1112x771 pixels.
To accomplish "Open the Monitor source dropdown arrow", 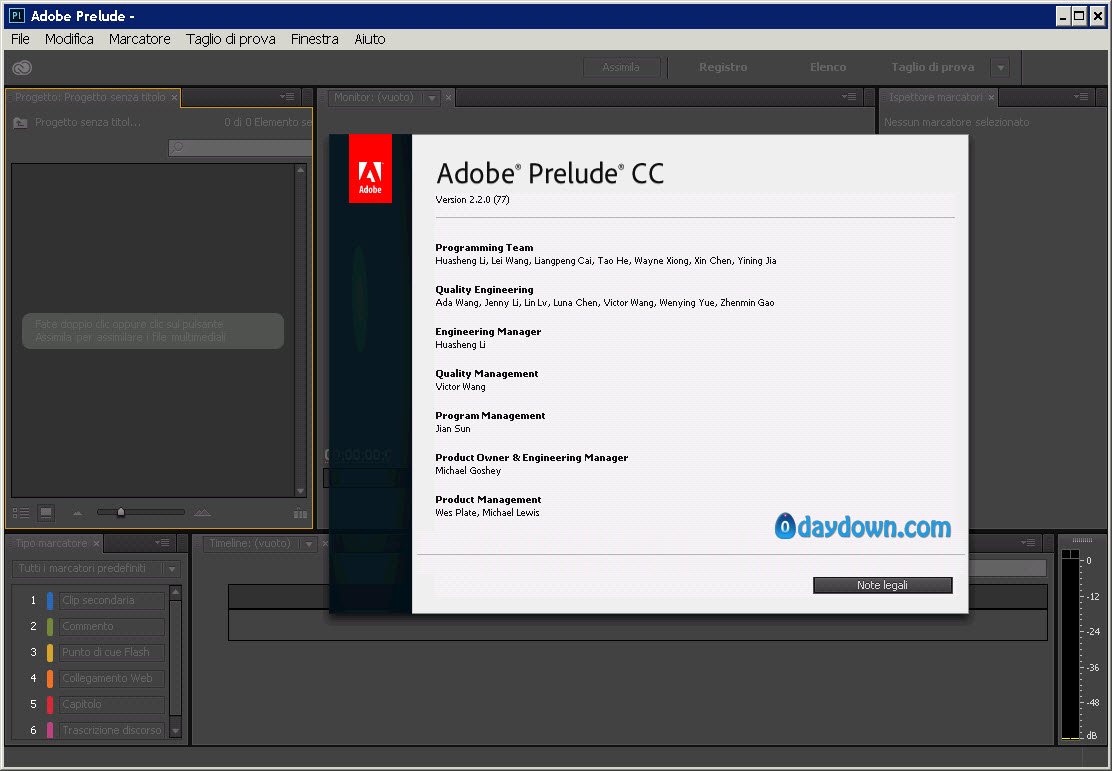I will coord(432,98).
